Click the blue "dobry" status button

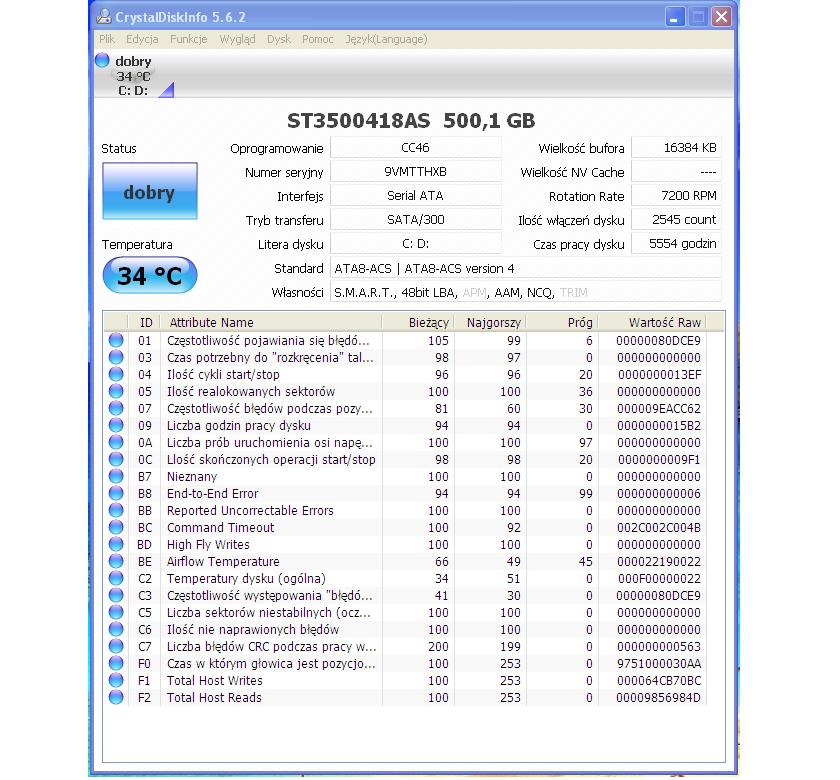[149, 191]
